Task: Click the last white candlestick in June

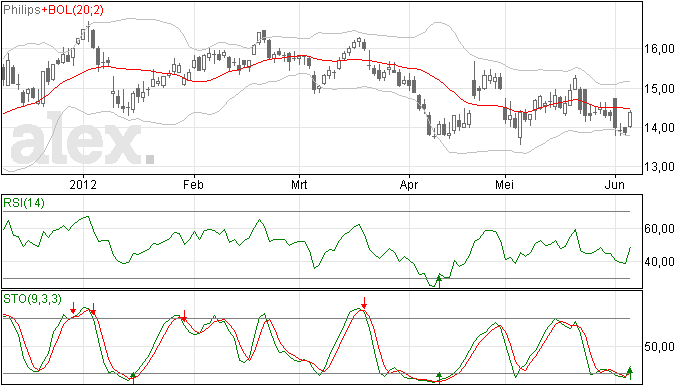Action: coord(630,119)
